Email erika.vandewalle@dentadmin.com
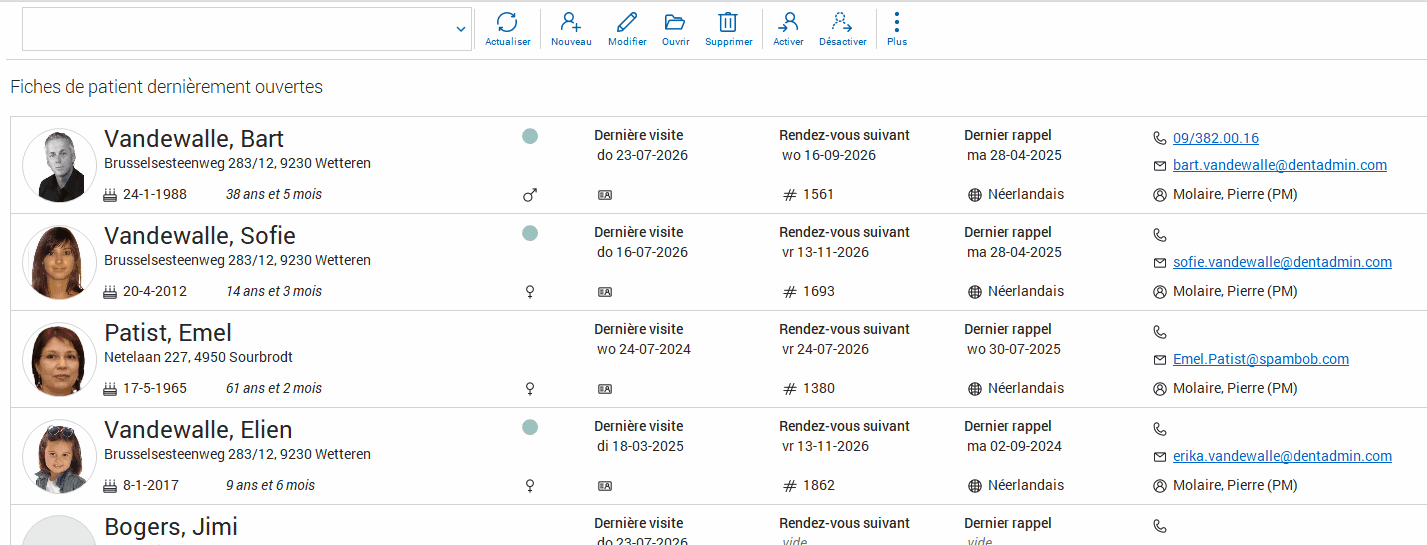Viewport: 1427px width, 545px height. click(x=1282, y=456)
